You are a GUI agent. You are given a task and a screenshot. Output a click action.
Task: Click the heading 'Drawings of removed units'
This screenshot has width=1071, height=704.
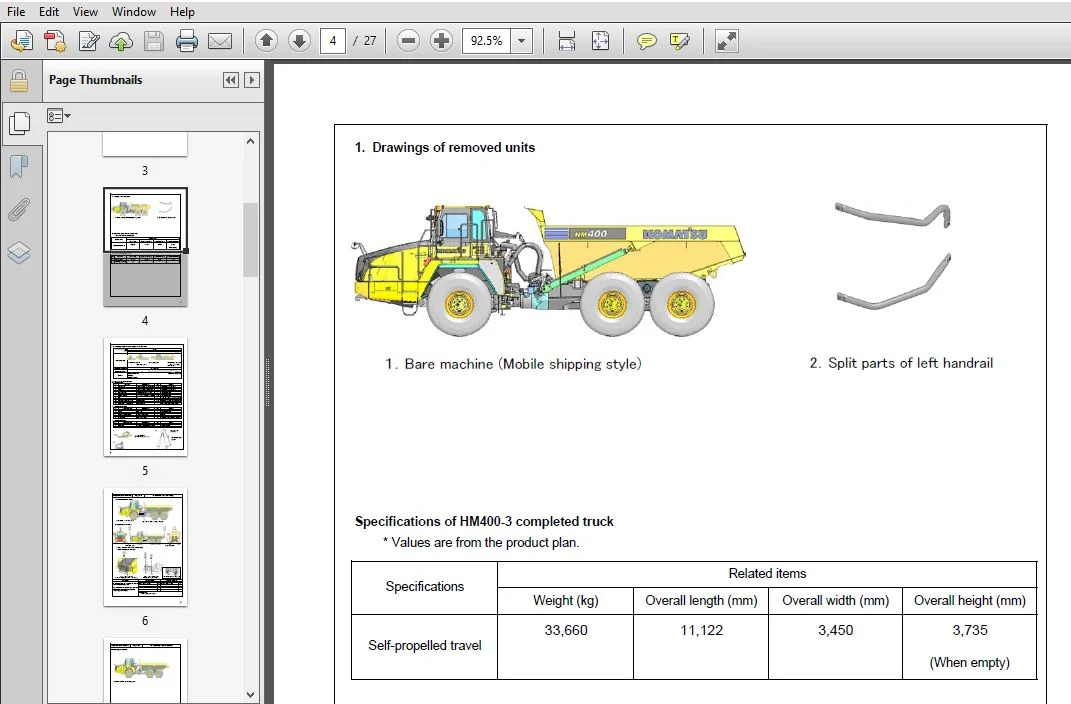pyautogui.click(x=454, y=147)
